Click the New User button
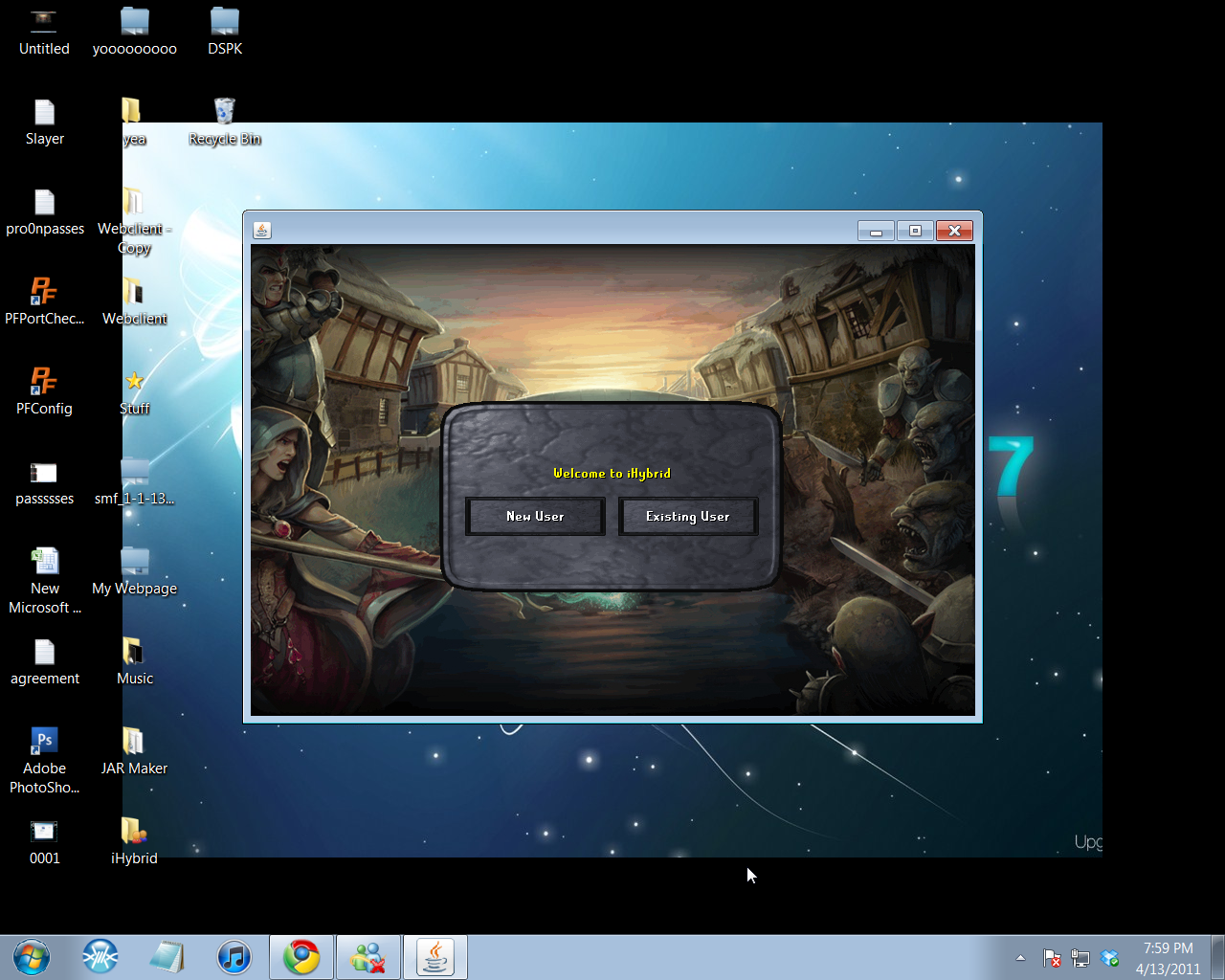The image size is (1225, 980). coord(535,516)
